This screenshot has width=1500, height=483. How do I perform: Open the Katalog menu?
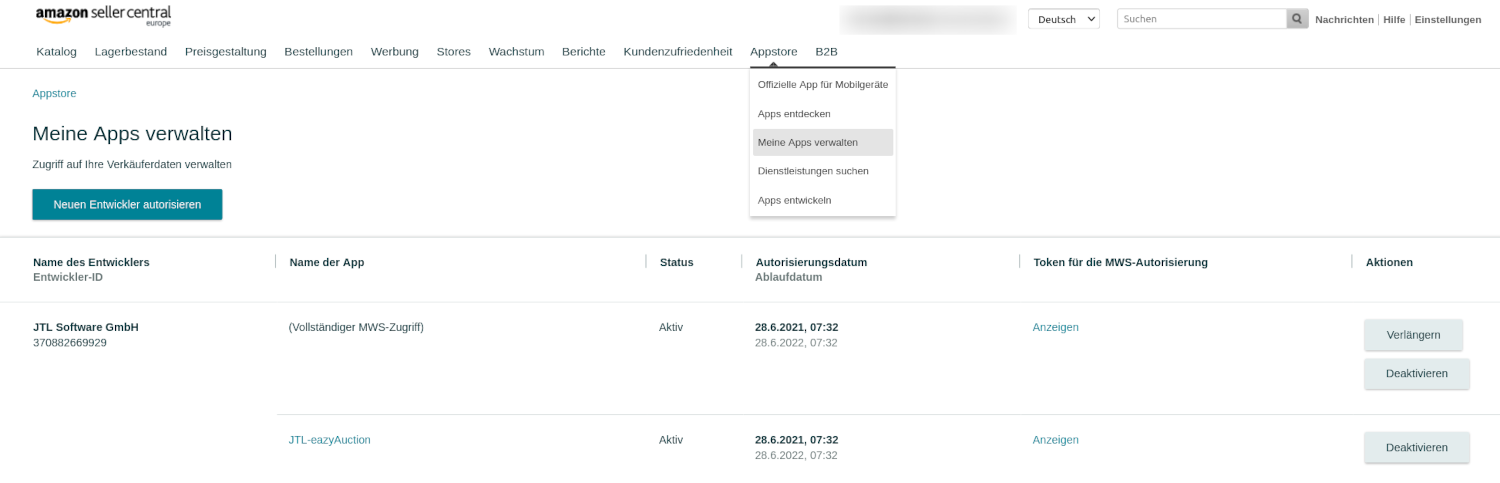tap(56, 52)
